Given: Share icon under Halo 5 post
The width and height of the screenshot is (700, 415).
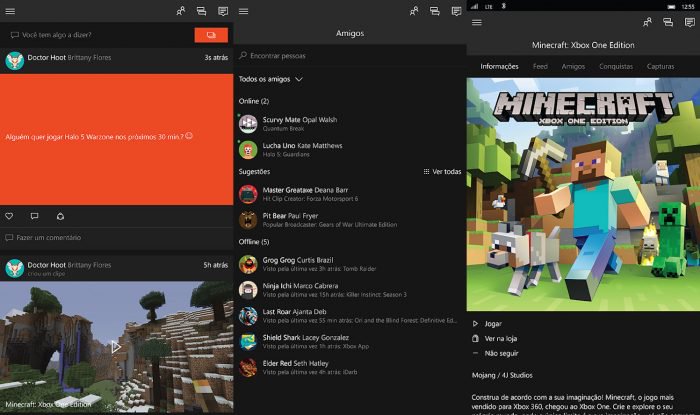Looking at the screenshot, I should 60,216.
